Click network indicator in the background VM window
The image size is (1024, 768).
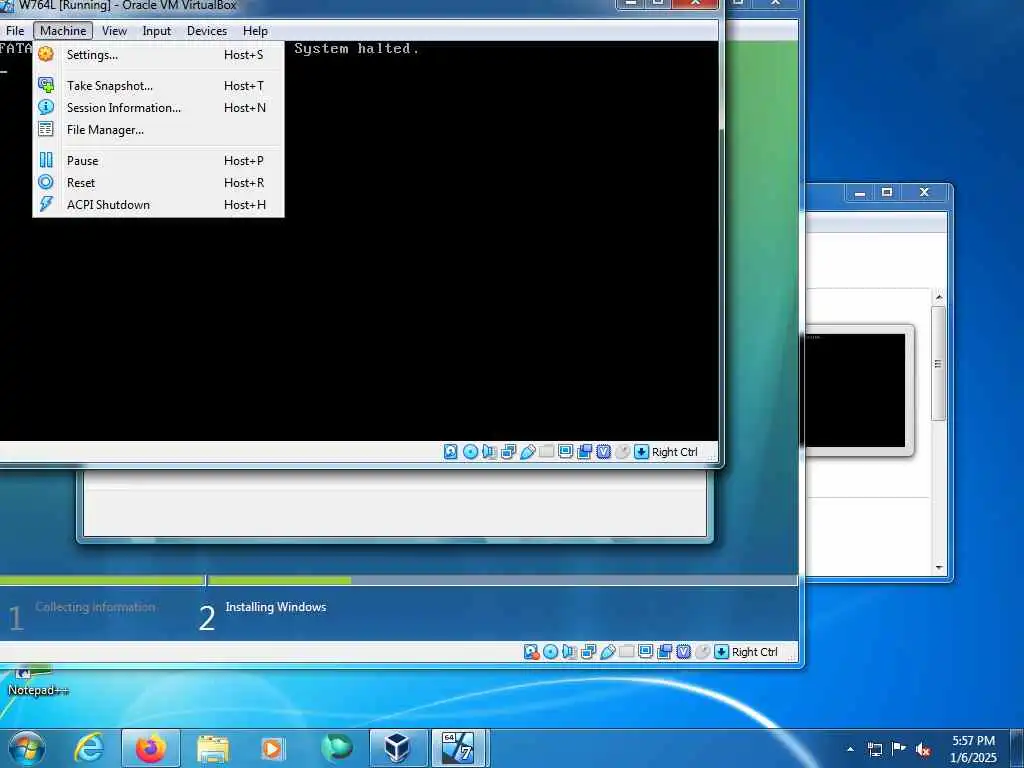pos(588,652)
